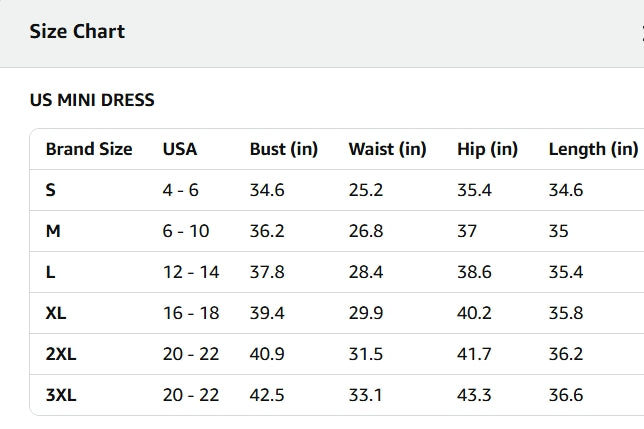The width and height of the screenshot is (644, 429).
Task: Click the USA size 4 - 6 cell
Action: coord(181,190)
